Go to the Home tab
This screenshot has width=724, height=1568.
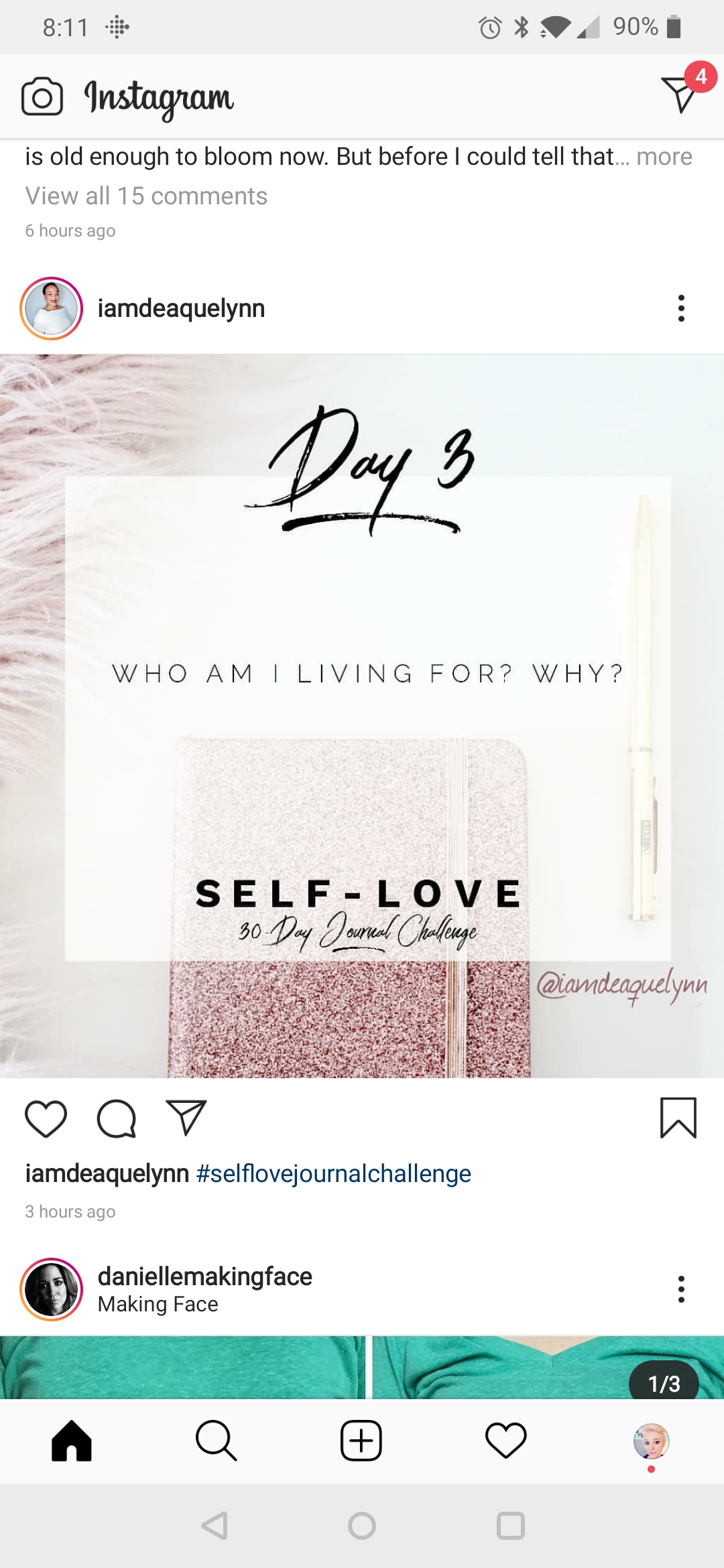click(x=72, y=1441)
